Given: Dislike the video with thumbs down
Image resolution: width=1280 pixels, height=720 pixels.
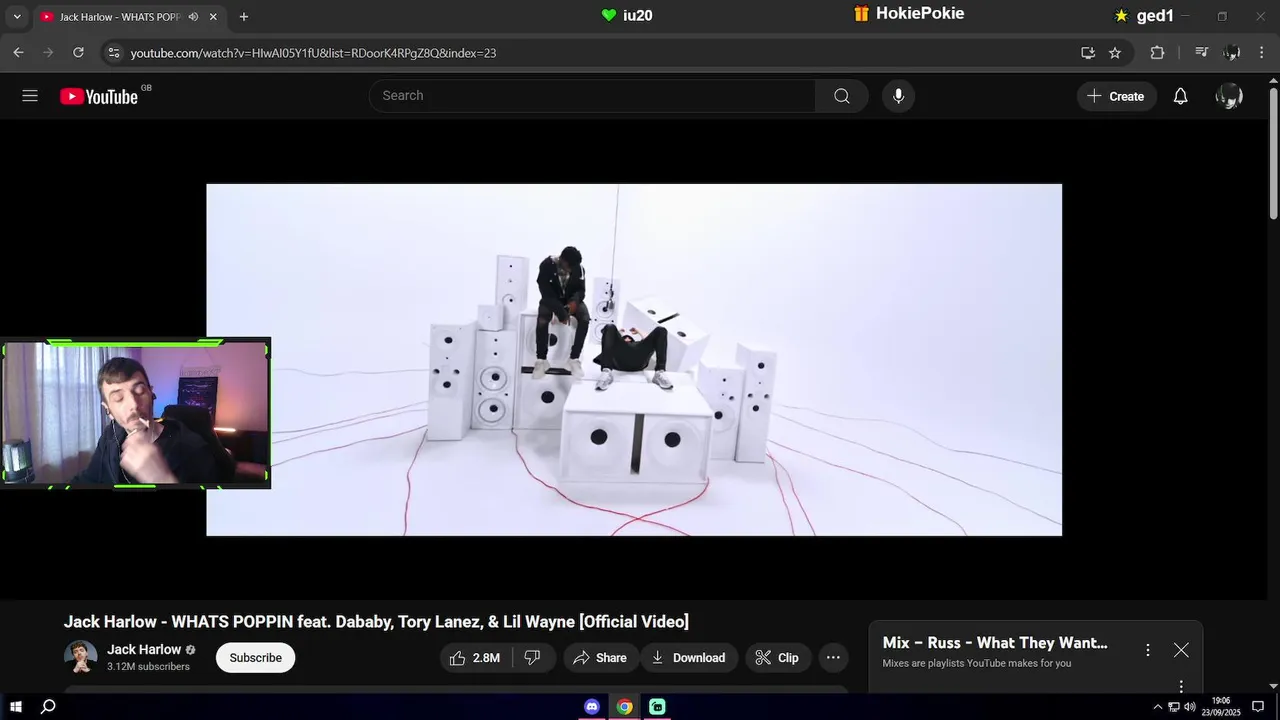Looking at the screenshot, I should (533, 657).
